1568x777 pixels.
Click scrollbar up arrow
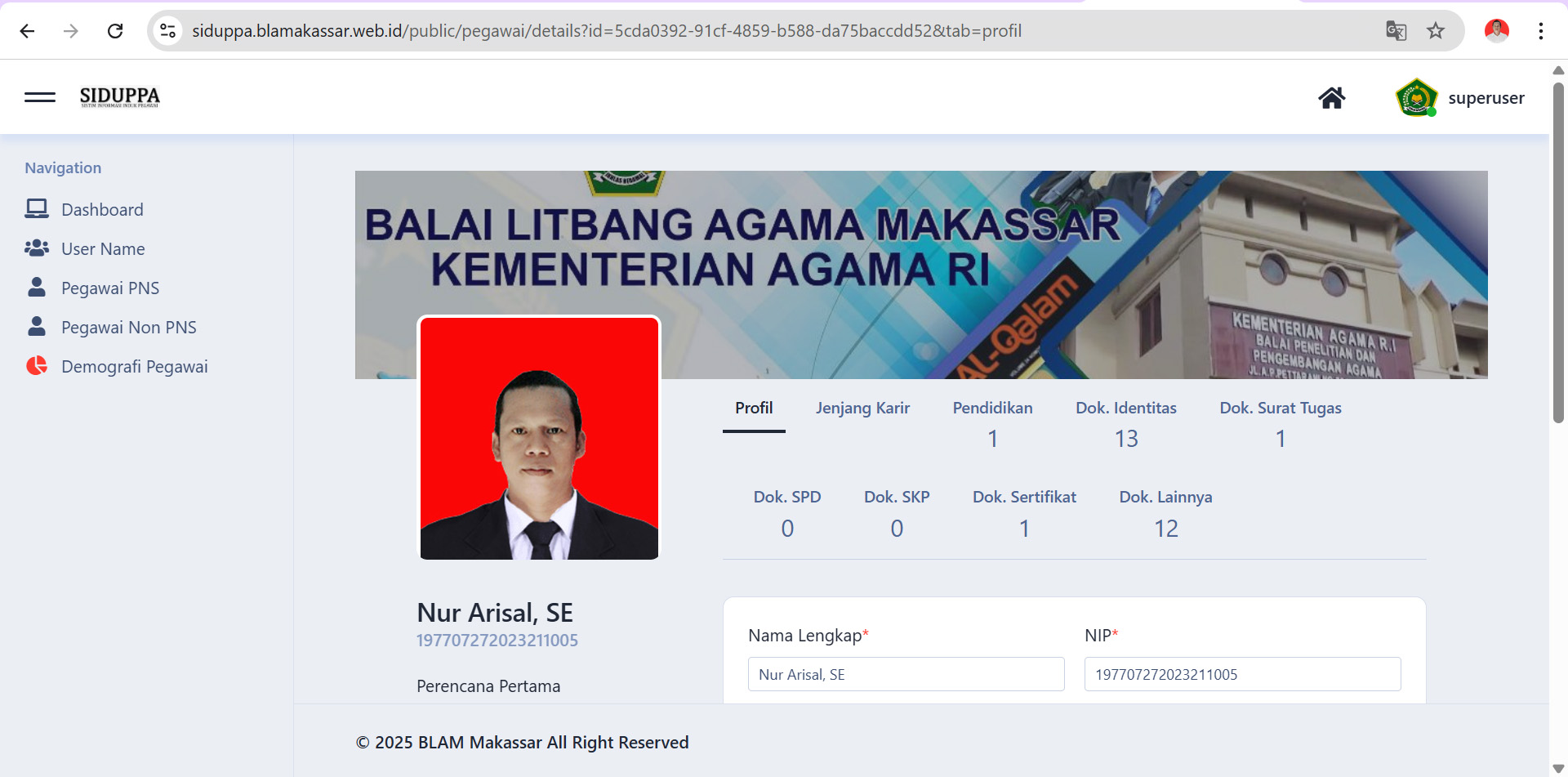(1558, 70)
